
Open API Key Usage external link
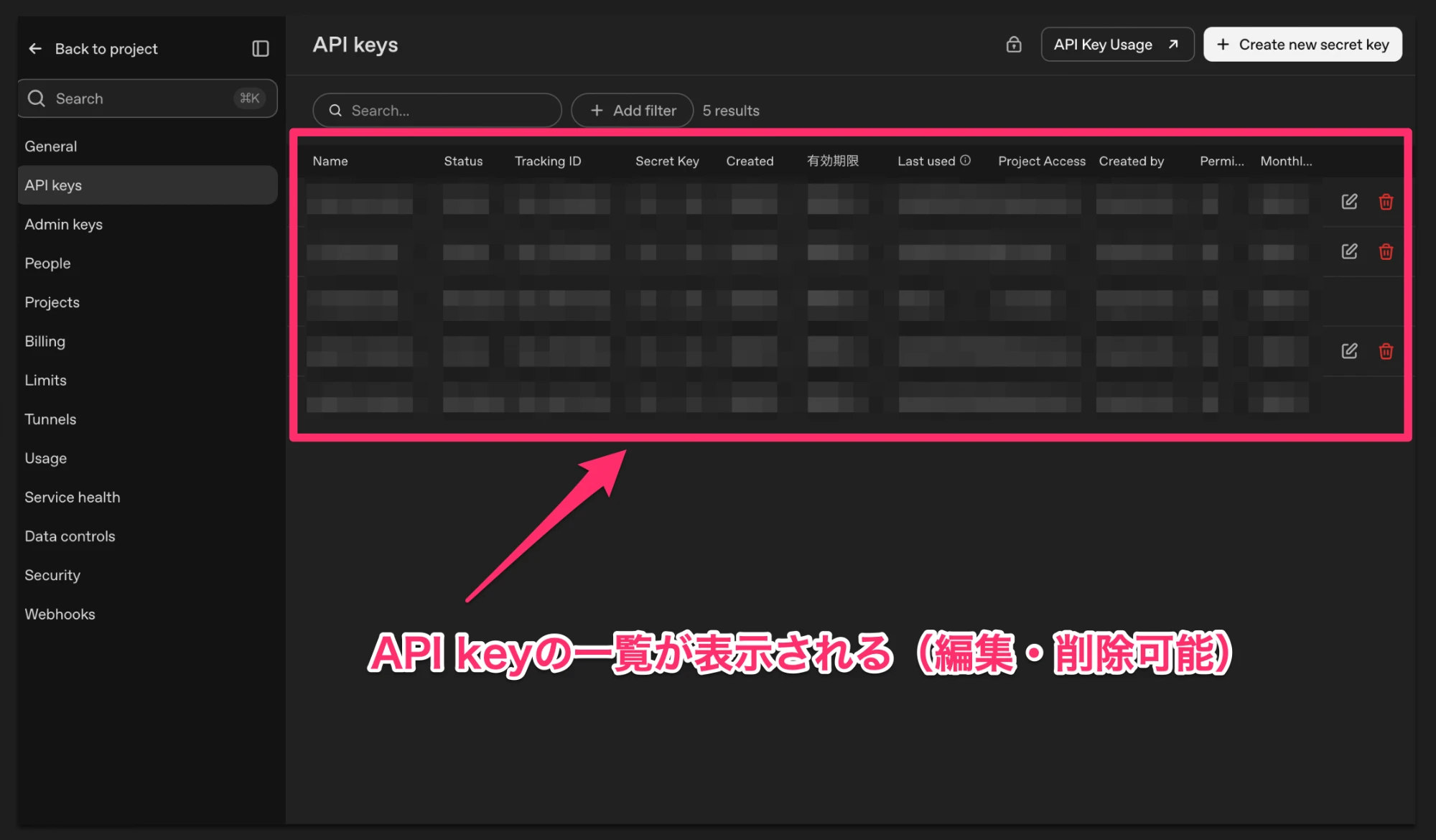click(x=1117, y=45)
